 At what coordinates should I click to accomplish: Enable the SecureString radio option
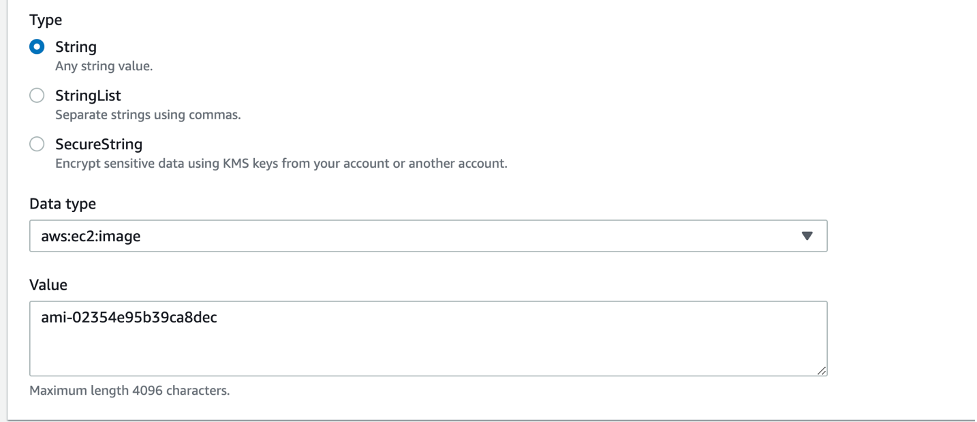37,145
